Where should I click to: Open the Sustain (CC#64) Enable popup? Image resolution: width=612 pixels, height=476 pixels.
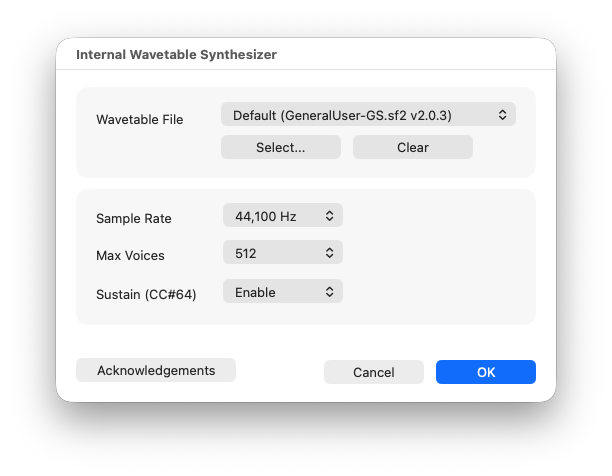[283, 291]
